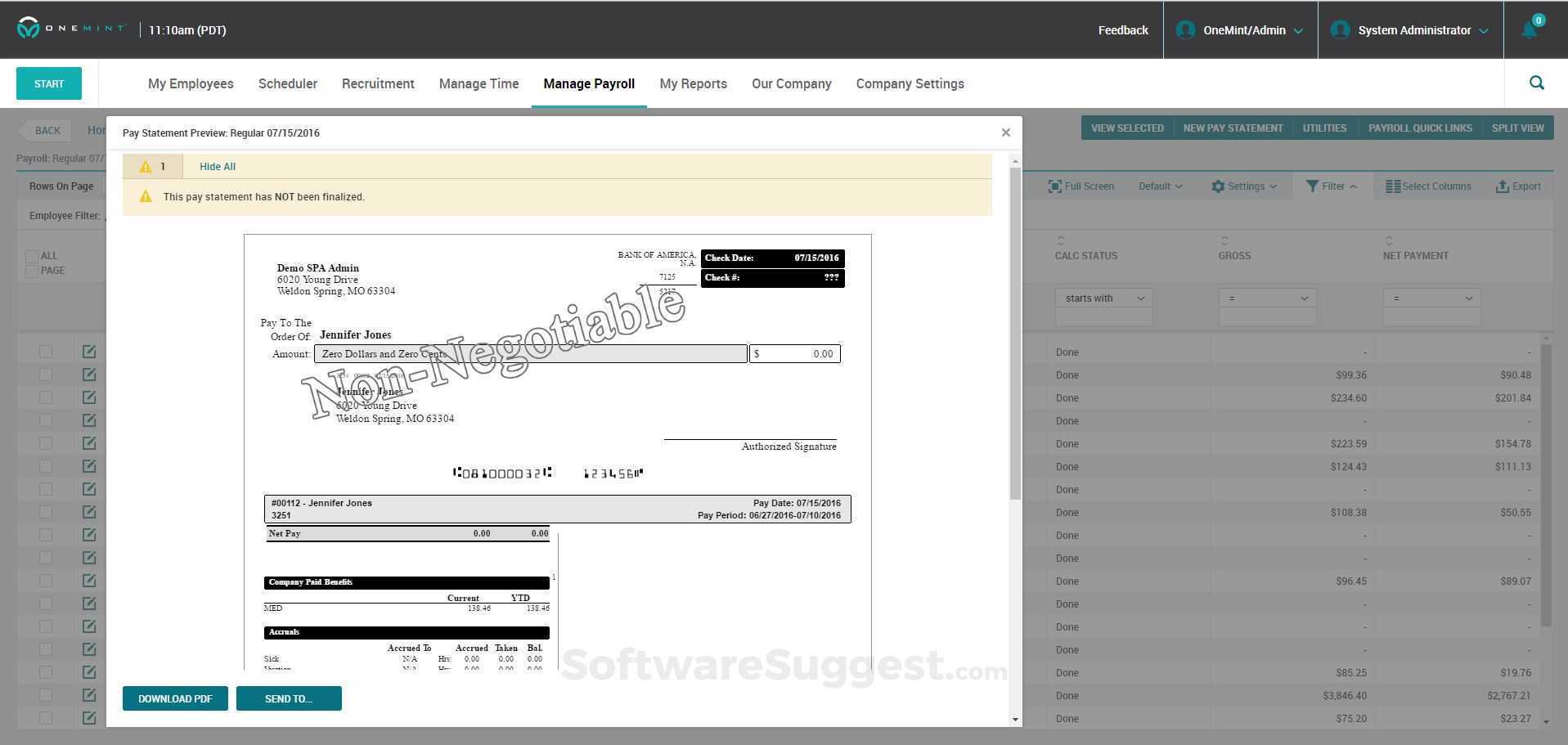Tick the checkbox for the $234.60 row

click(x=46, y=397)
